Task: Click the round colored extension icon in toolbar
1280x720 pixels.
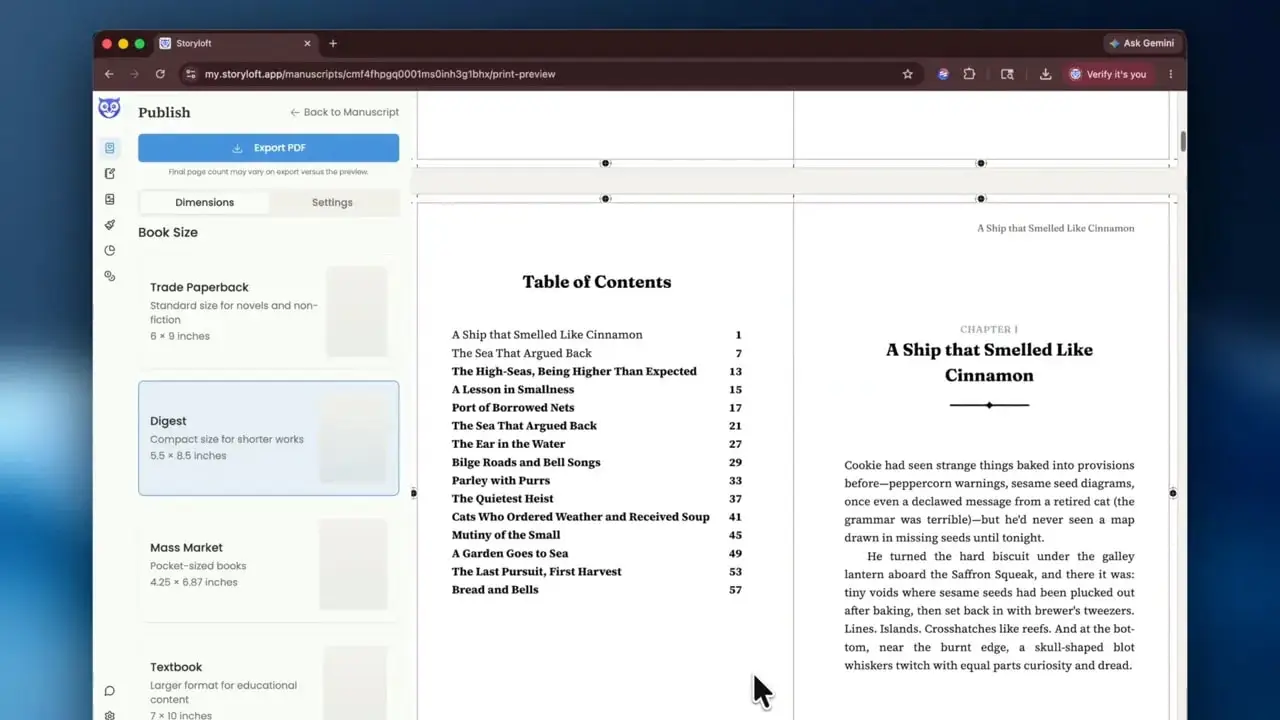Action: coord(943,74)
